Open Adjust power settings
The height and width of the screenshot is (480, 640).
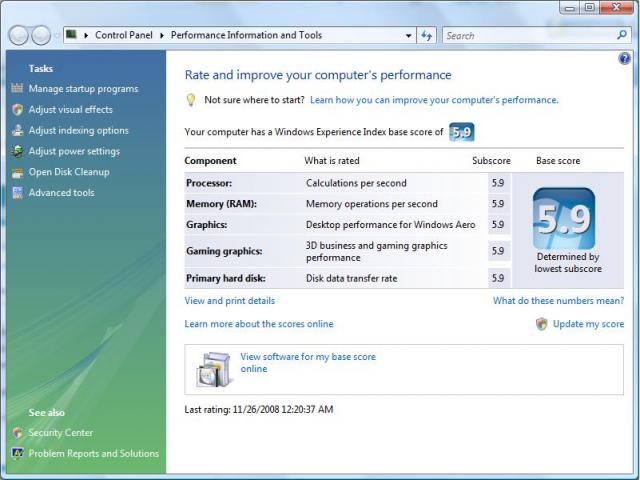tap(74, 151)
